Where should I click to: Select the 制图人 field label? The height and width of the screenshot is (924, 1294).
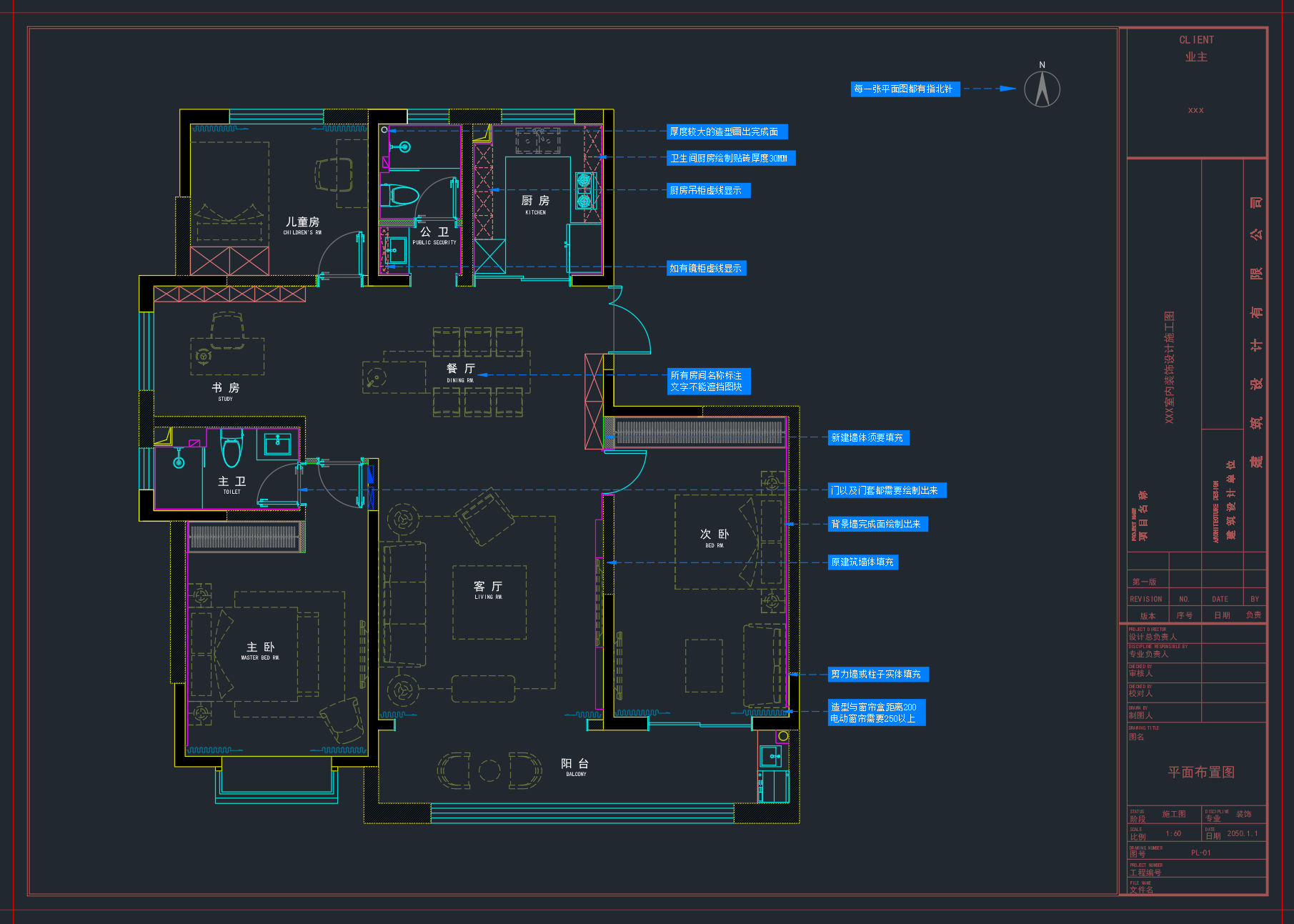1140,715
